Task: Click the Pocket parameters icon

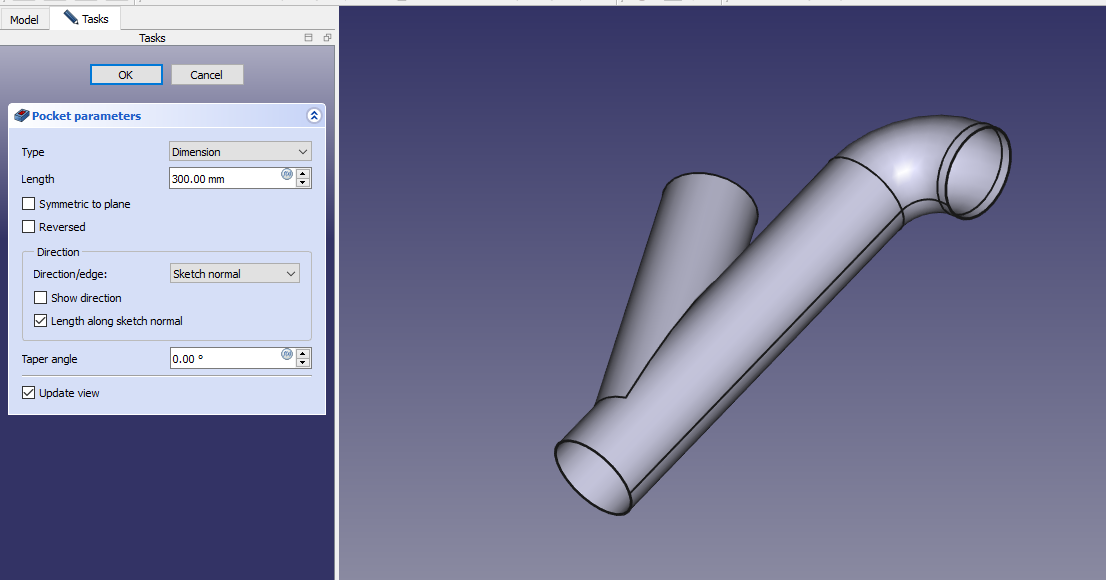Action: [22, 116]
